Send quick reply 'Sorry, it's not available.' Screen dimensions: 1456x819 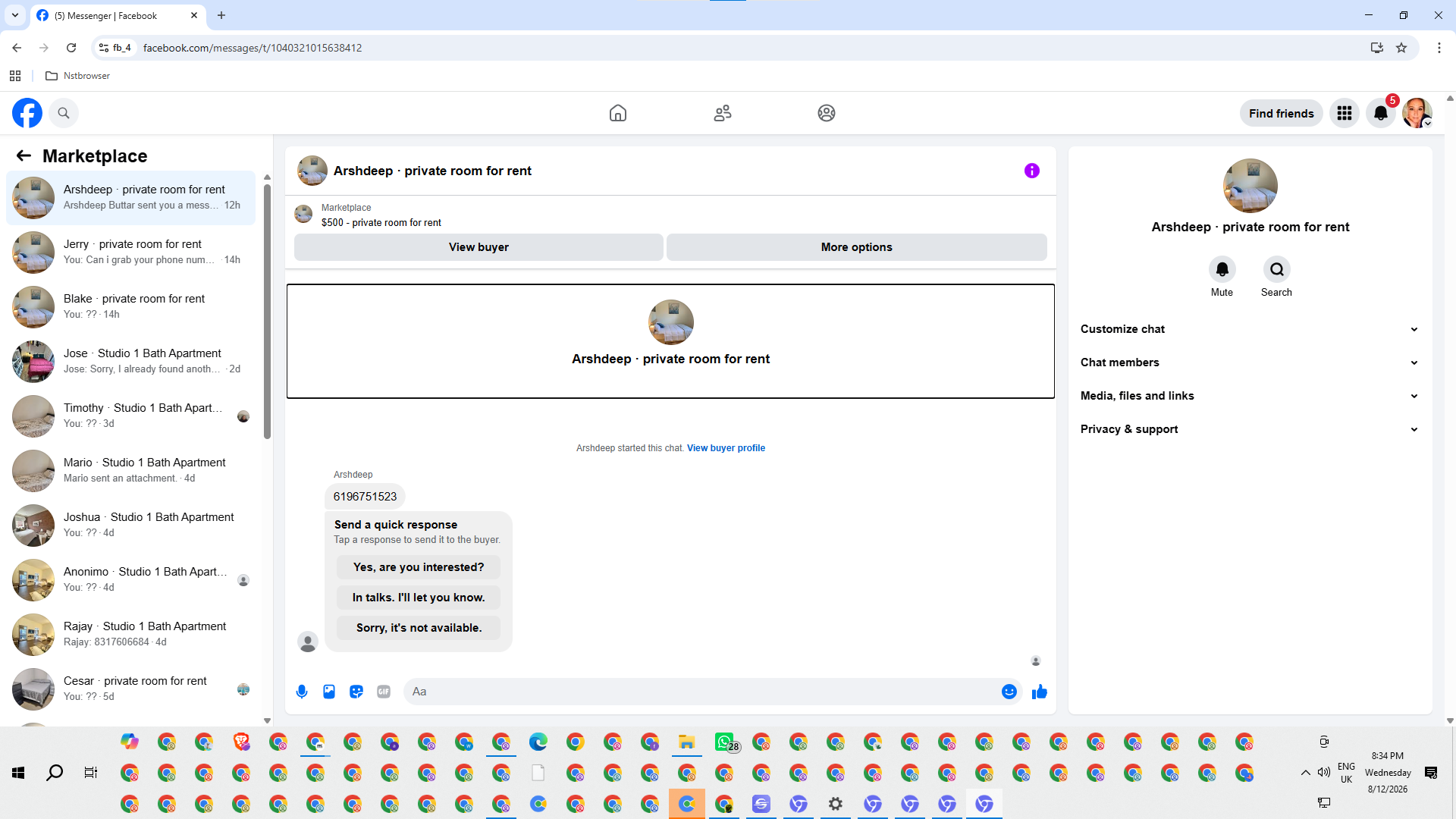click(419, 628)
